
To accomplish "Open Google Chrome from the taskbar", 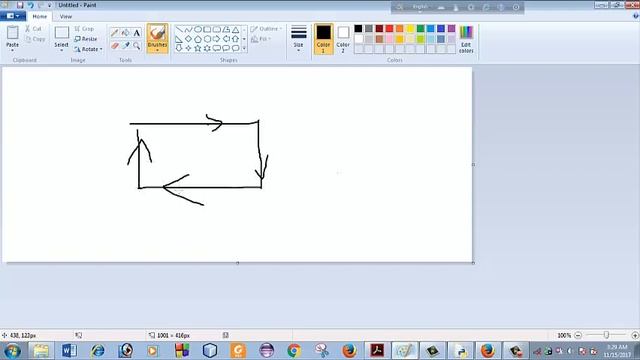I will [x=294, y=351].
